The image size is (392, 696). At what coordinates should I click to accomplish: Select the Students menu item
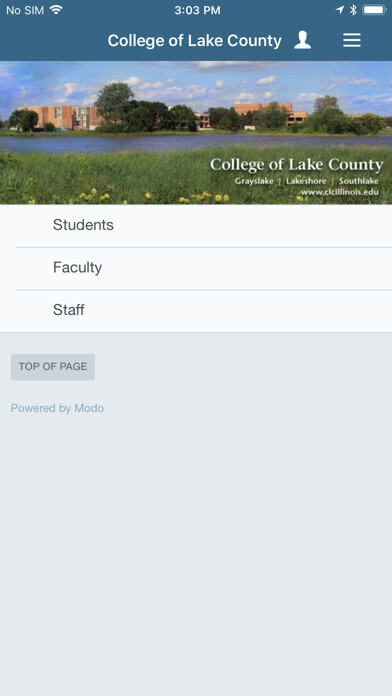point(196,225)
